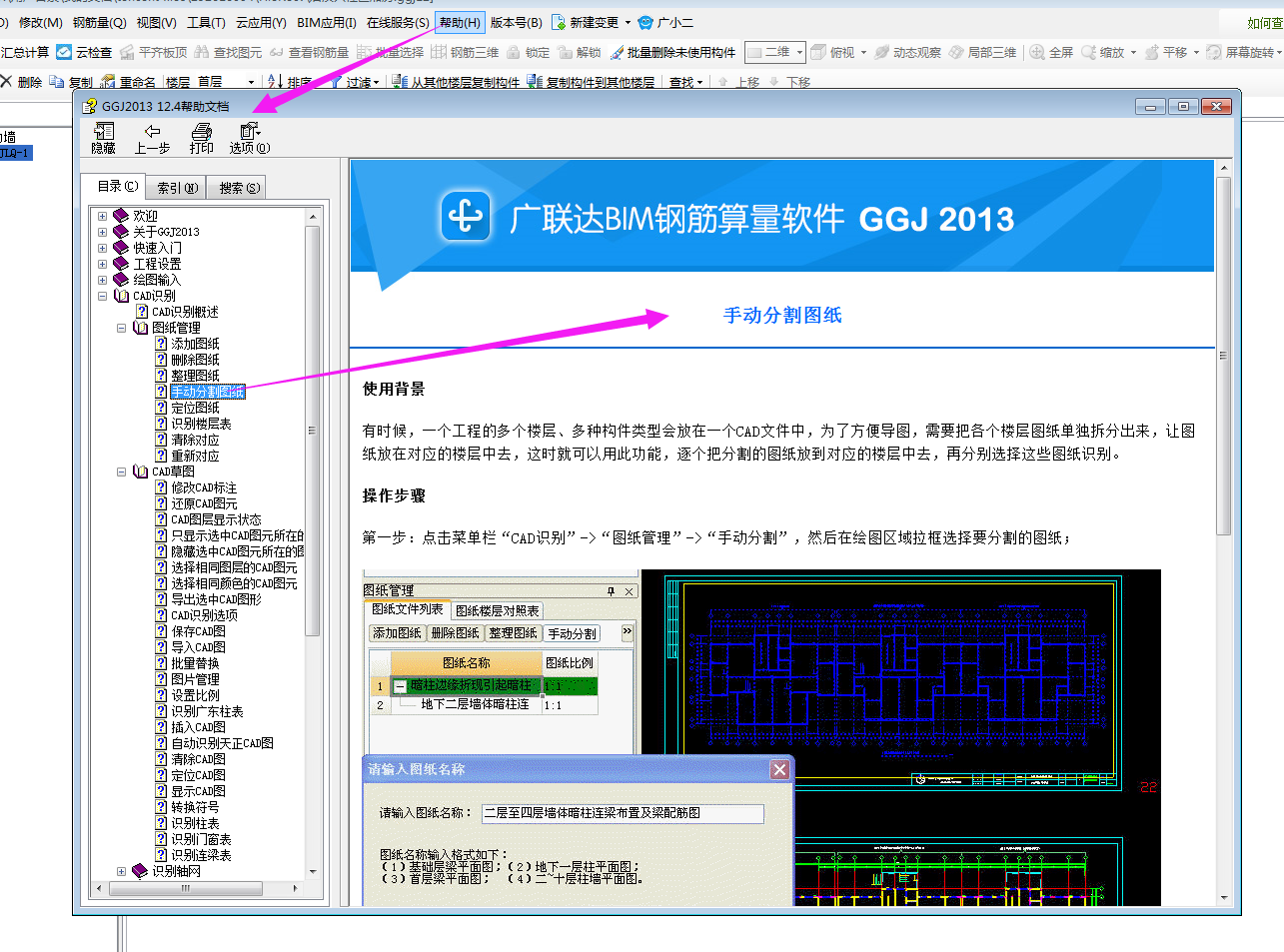Click the 局部三维 toolbar icon

[x=983, y=52]
